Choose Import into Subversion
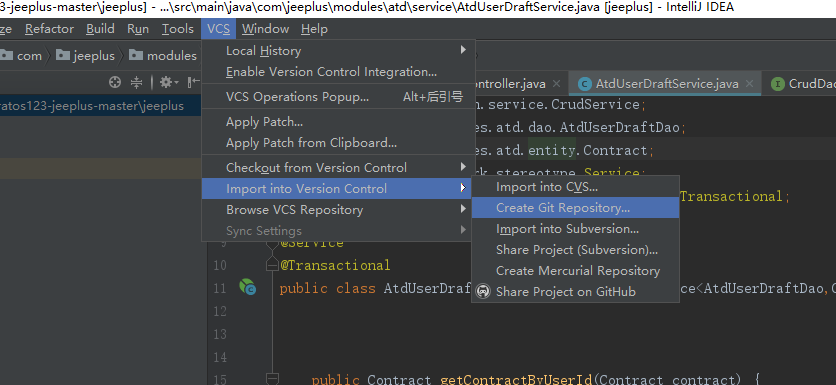The width and height of the screenshot is (836, 385). click(575, 229)
